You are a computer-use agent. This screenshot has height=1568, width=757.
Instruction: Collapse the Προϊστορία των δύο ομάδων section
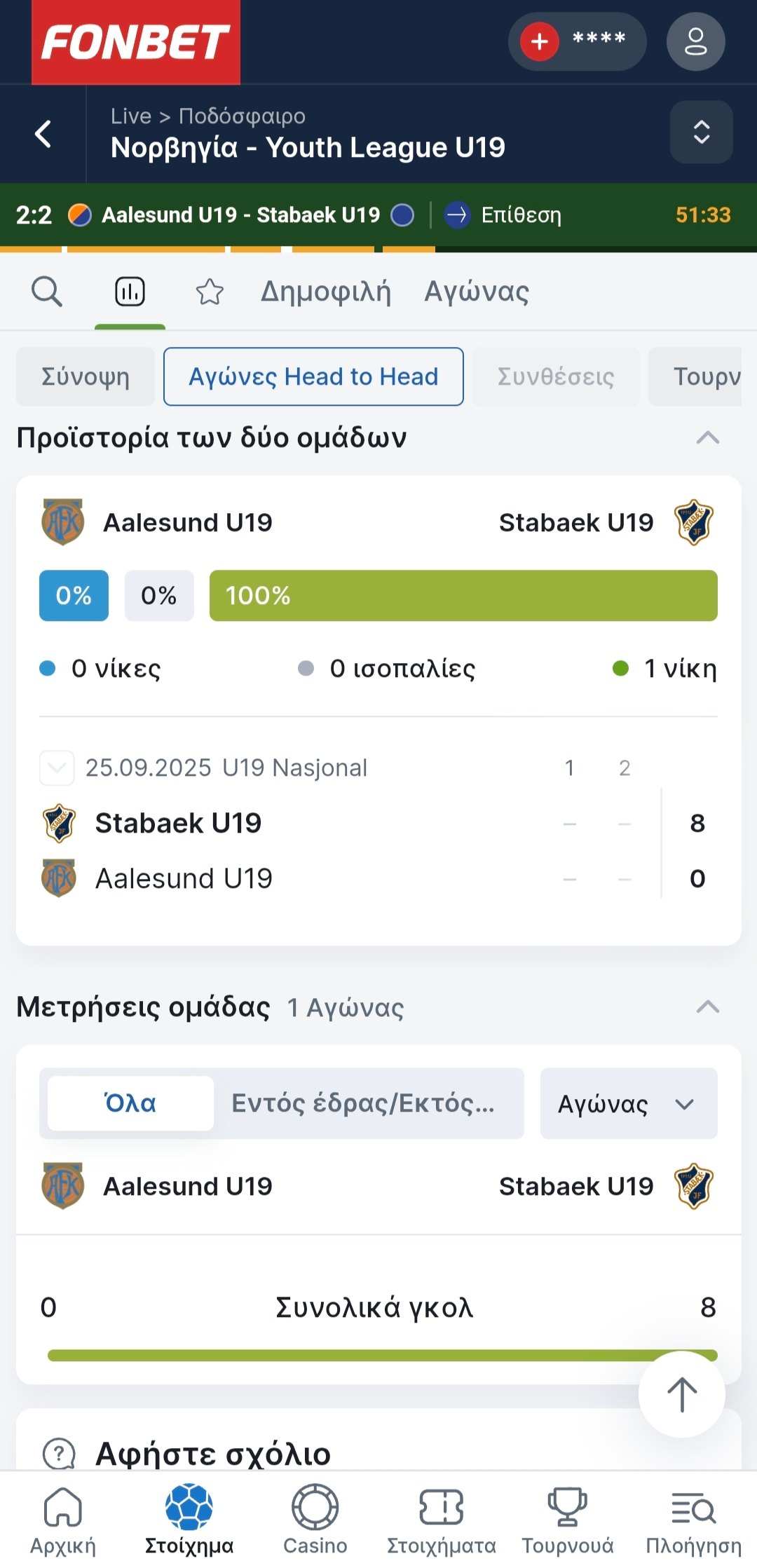(707, 438)
